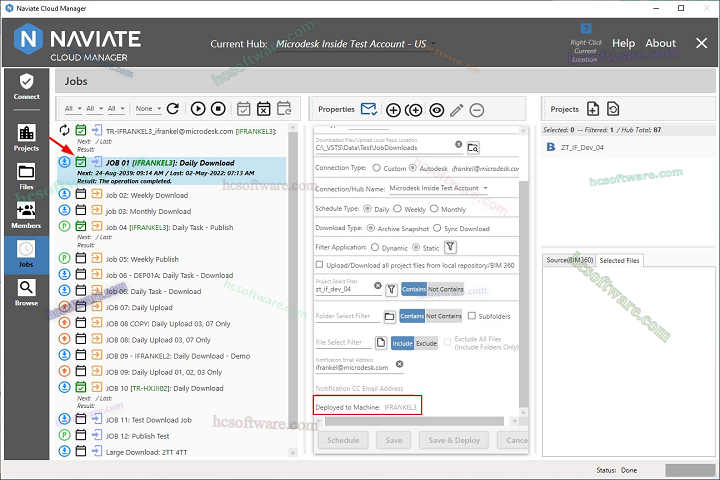720x480 pixels.
Task: Stop the running job with stop icon
Action: pyautogui.click(x=218, y=108)
